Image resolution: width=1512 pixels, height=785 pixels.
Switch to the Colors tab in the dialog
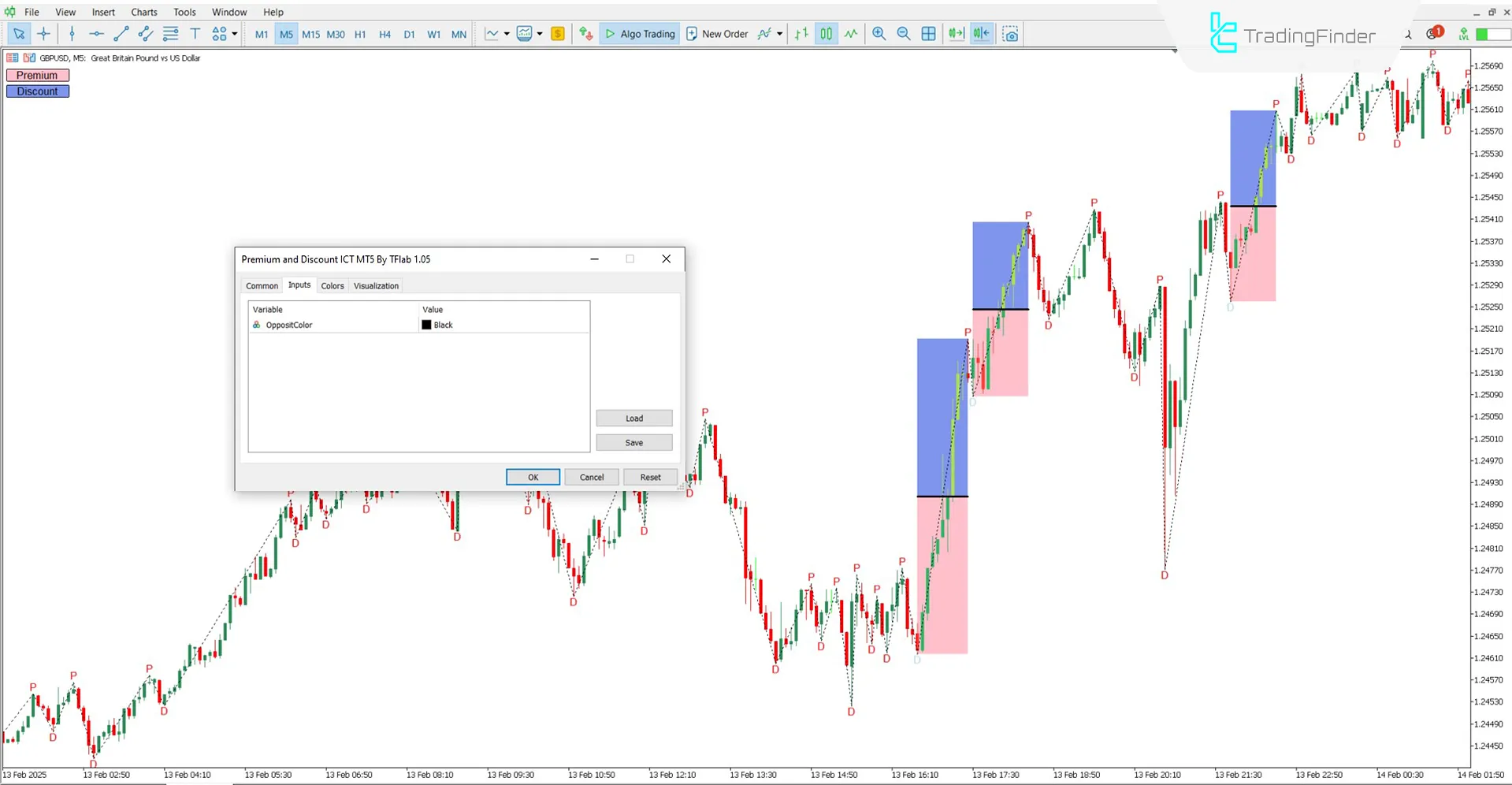point(332,285)
